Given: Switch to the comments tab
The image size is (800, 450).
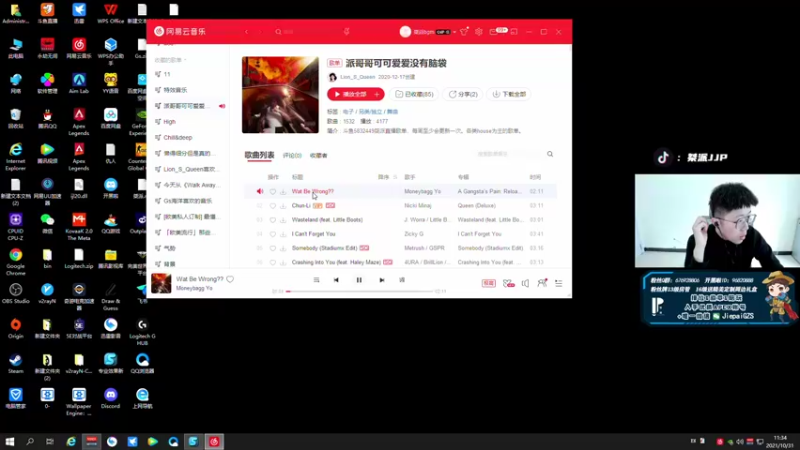Looking at the screenshot, I should point(292,156).
